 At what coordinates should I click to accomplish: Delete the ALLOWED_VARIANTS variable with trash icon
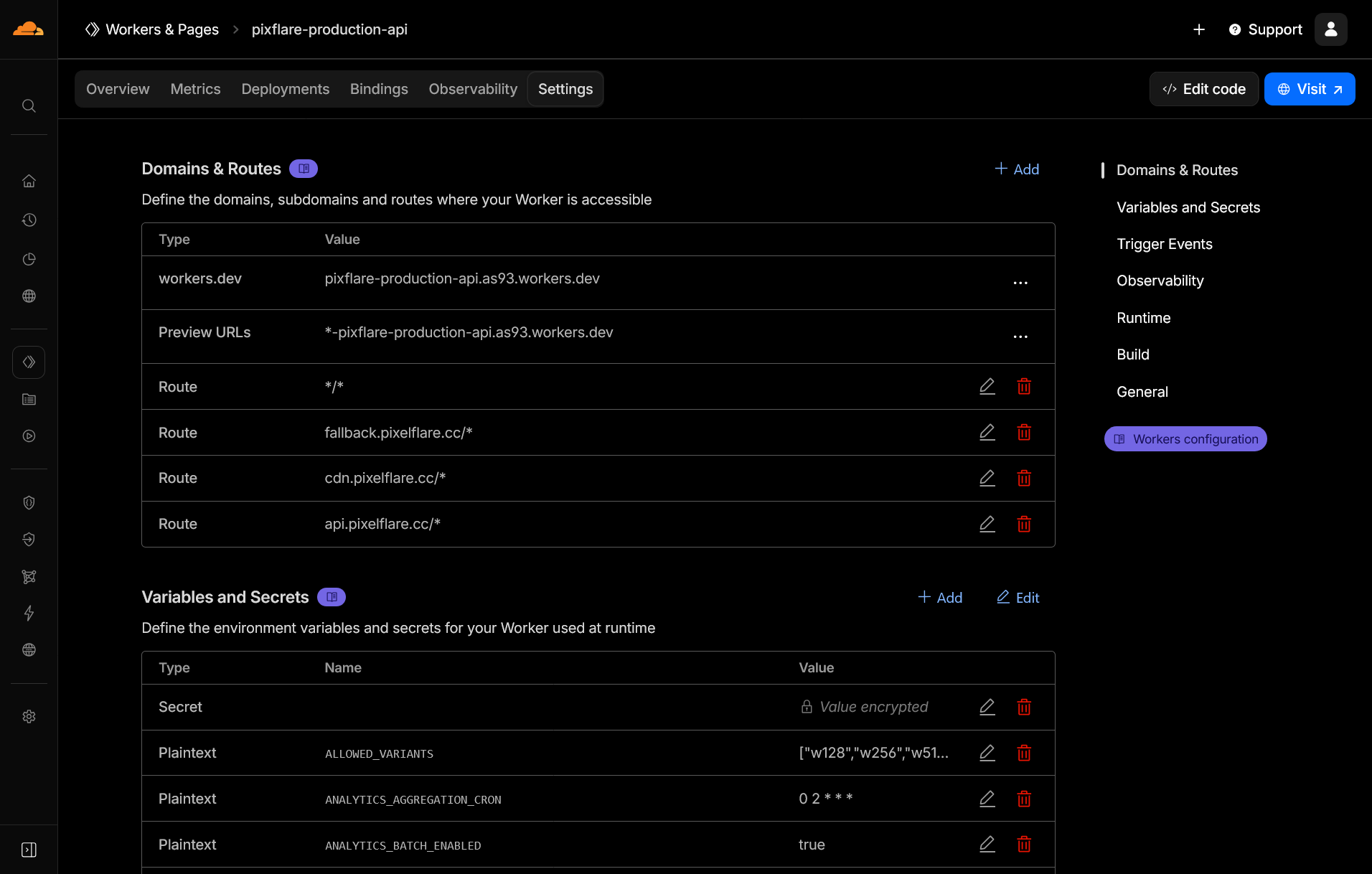[x=1024, y=753]
